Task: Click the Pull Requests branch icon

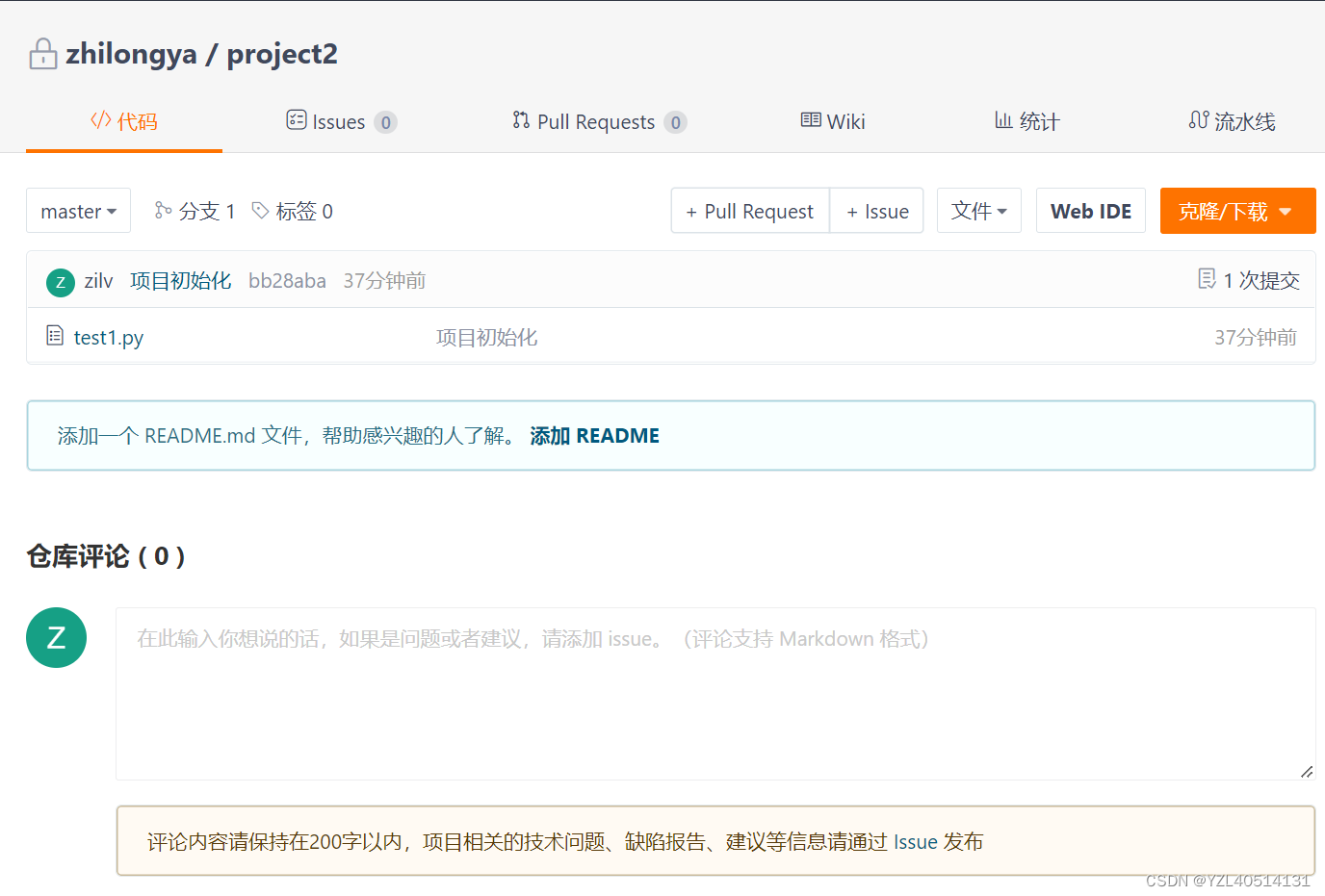Action: (x=521, y=120)
